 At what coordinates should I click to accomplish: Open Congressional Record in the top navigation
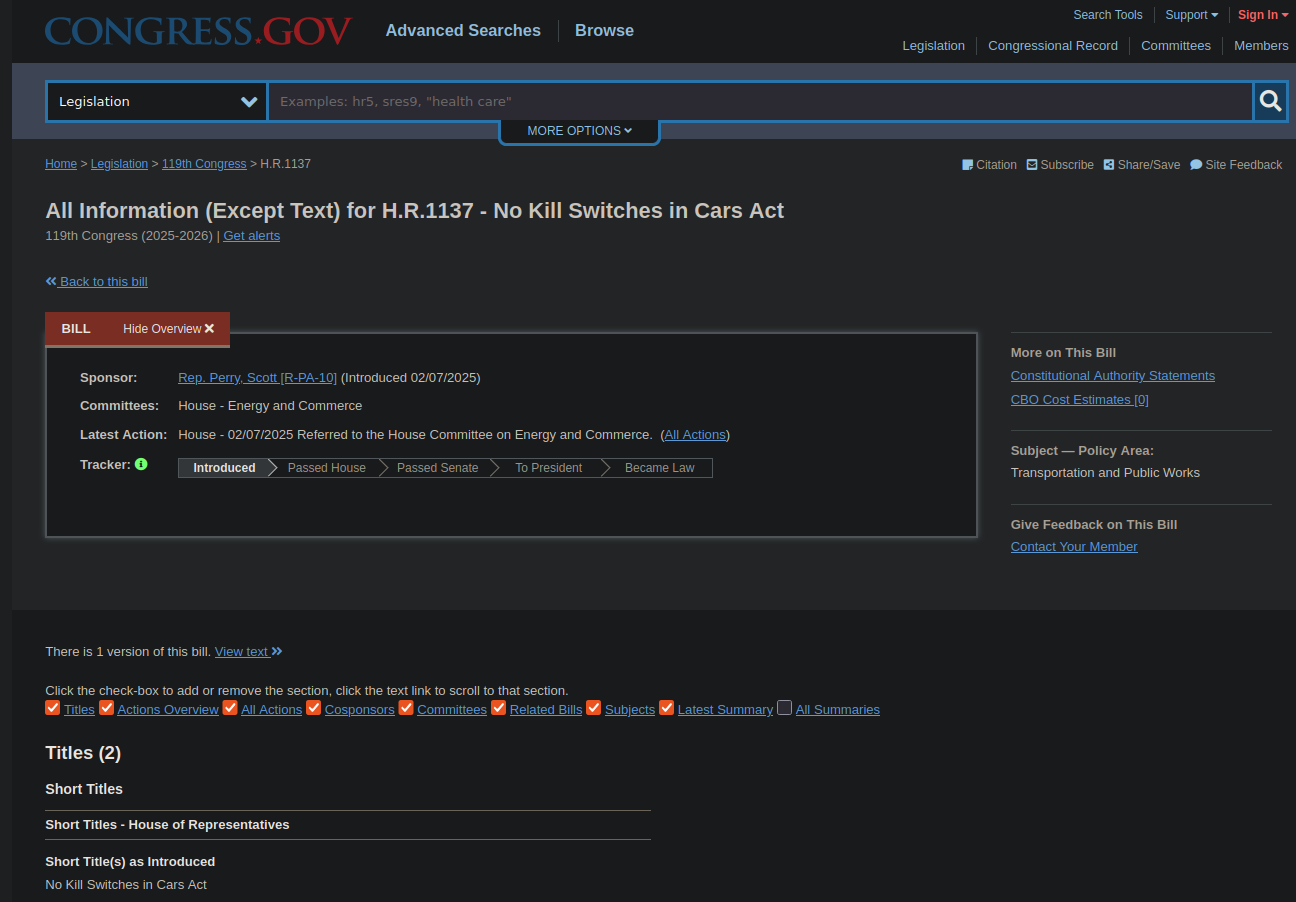pyautogui.click(x=1053, y=46)
